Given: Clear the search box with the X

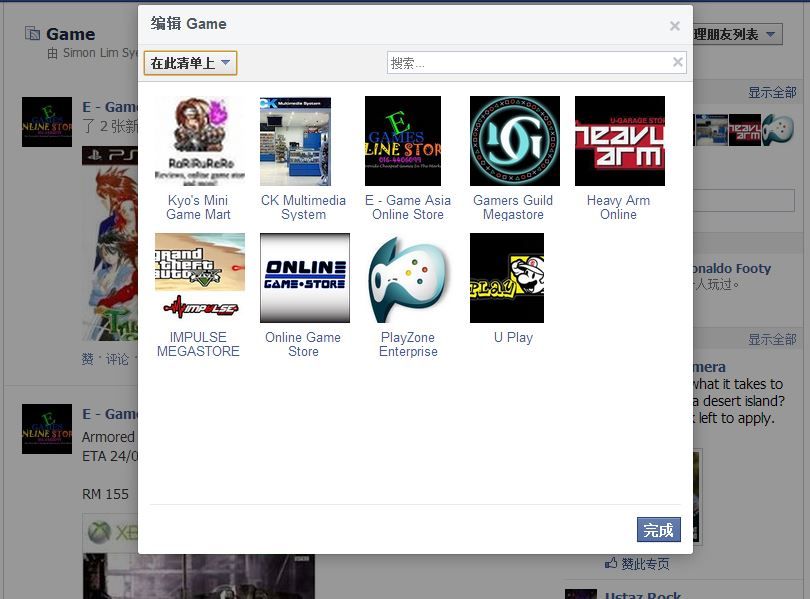Looking at the screenshot, I should coord(678,63).
